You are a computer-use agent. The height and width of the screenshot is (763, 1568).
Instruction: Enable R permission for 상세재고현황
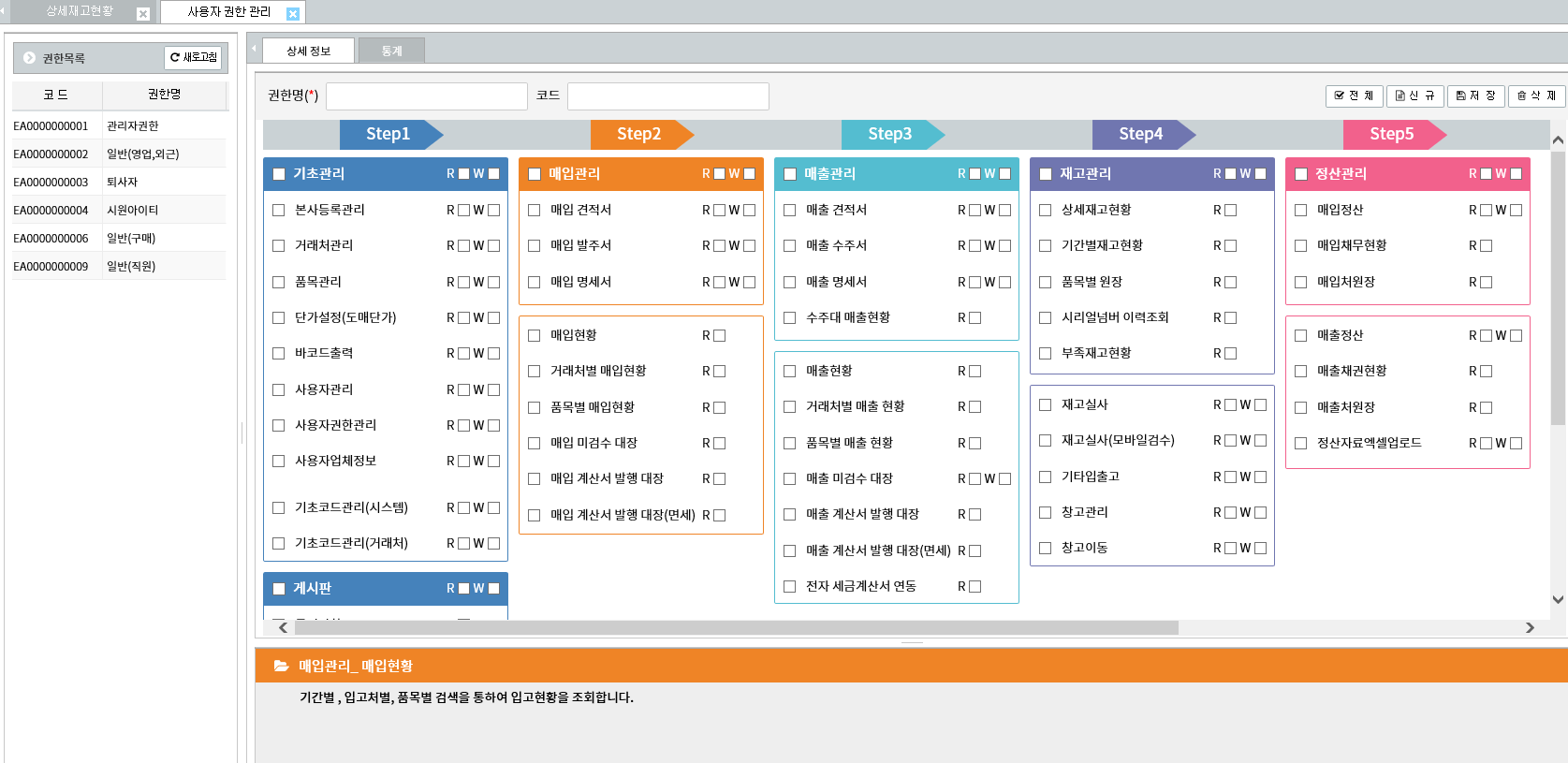(1230, 211)
